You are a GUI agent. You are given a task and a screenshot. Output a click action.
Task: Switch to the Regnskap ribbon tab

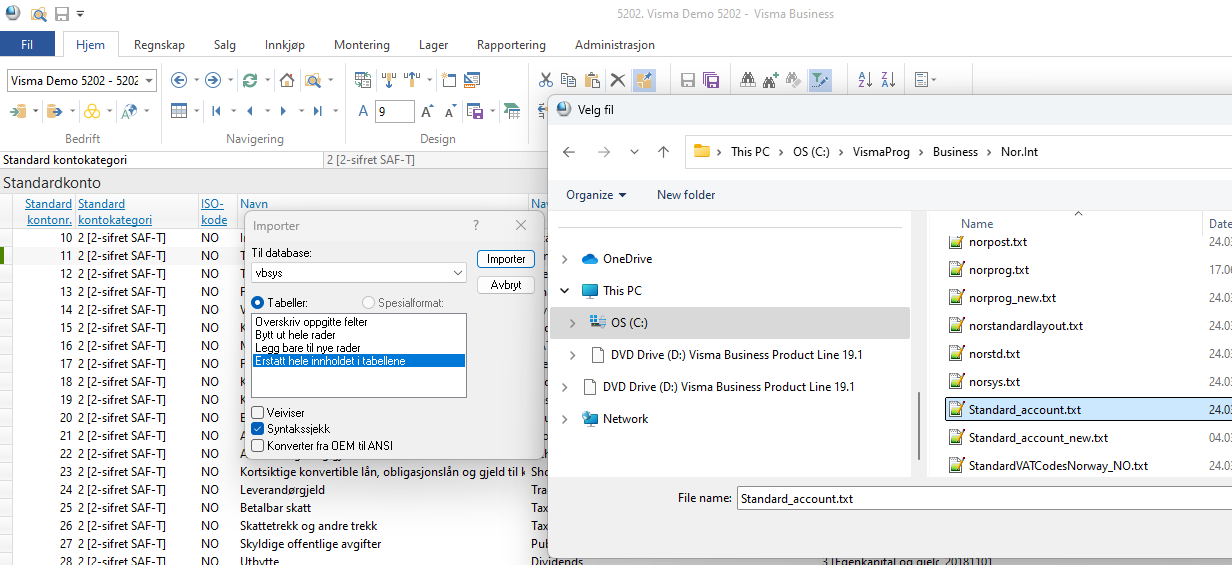[160, 45]
